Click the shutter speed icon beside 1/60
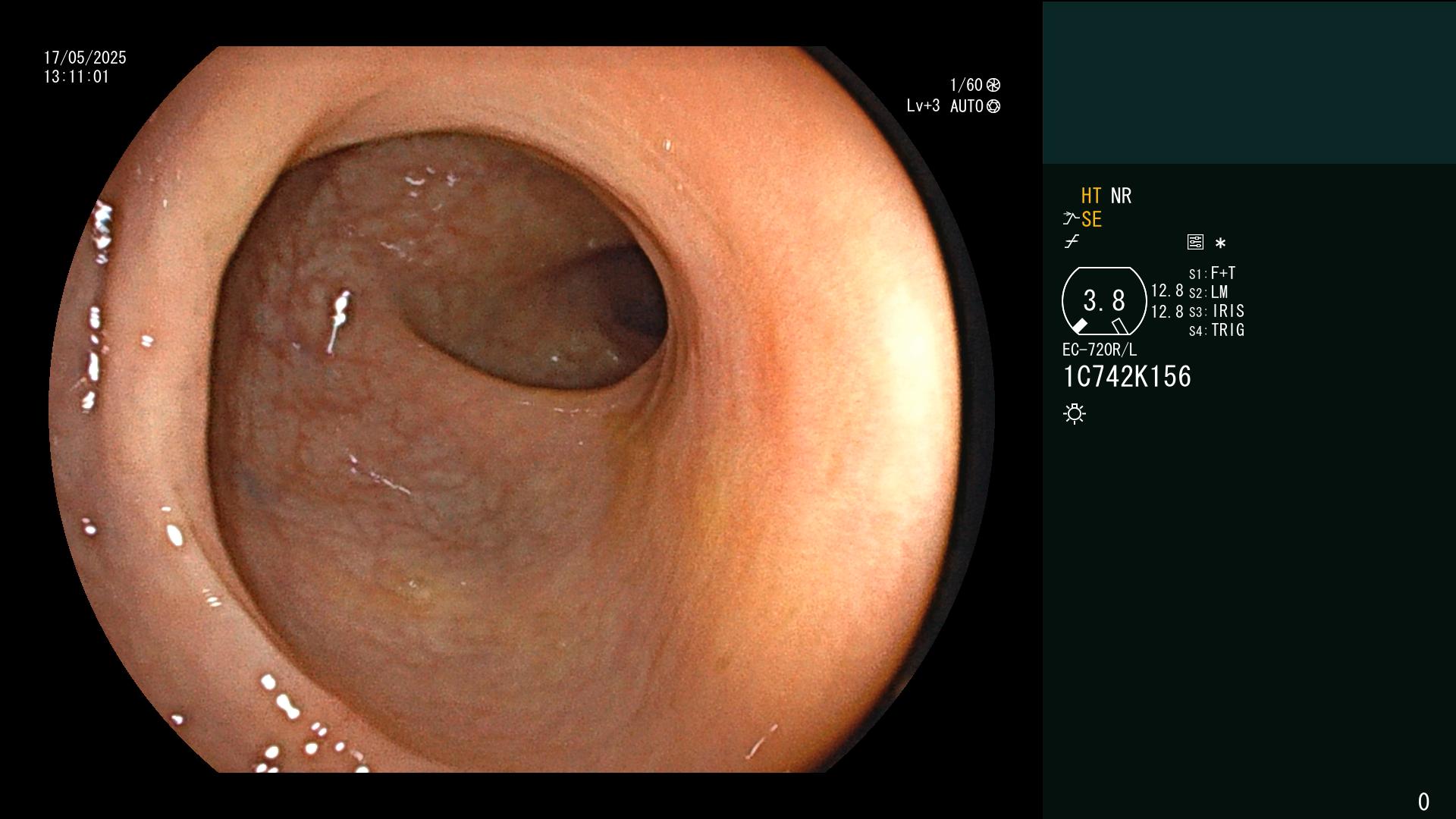 (x=993, y=85)
